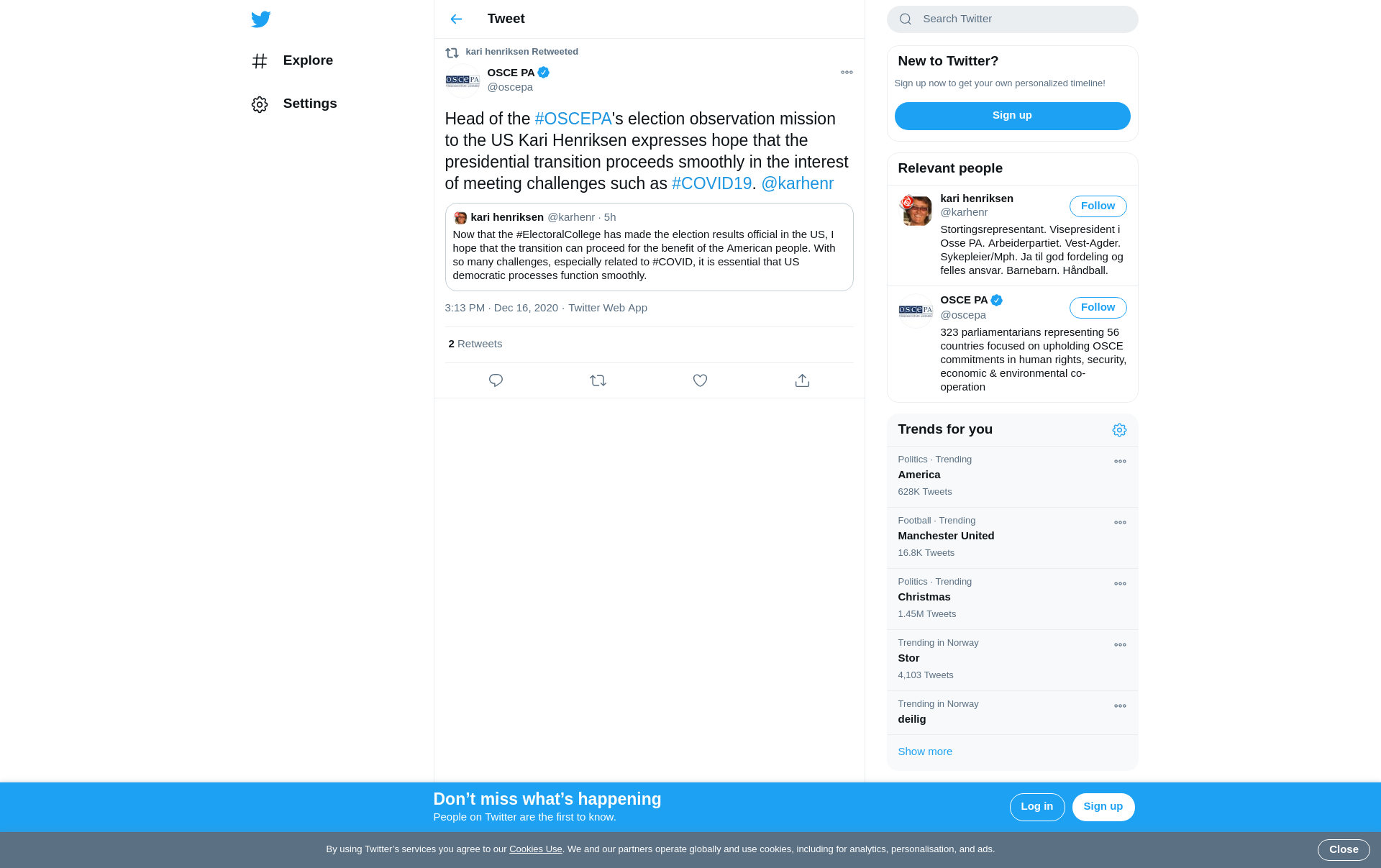This screenshot has width=1381, height=868.
Task: Click the Log in button
Action: pos(1036,807)
